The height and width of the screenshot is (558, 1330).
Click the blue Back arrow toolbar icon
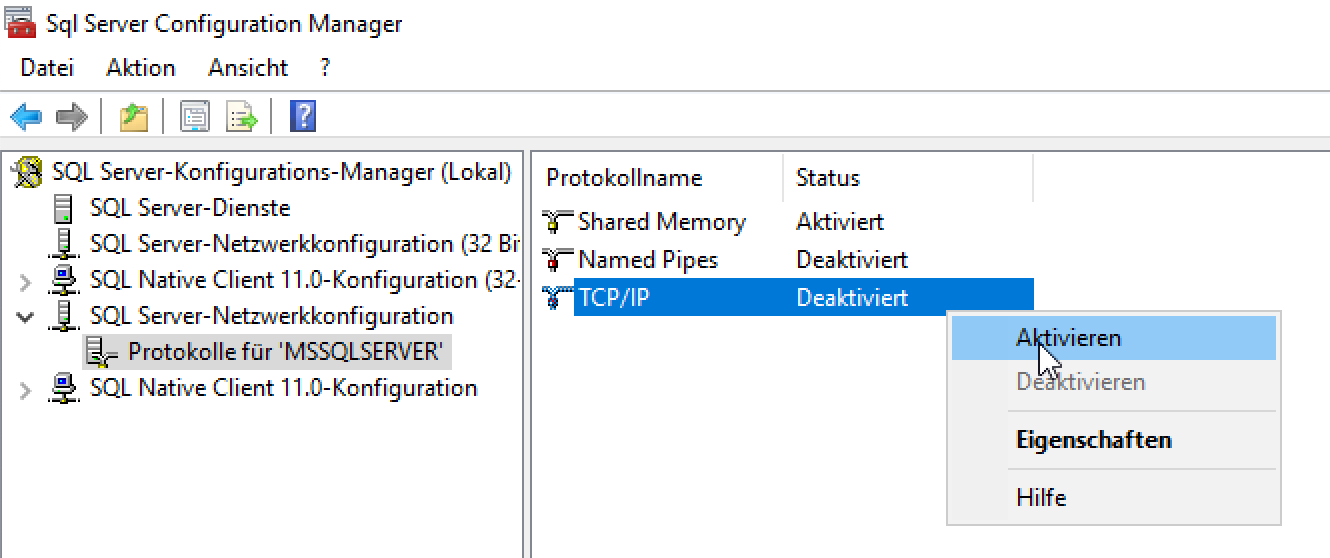click(x=26, y=117)
